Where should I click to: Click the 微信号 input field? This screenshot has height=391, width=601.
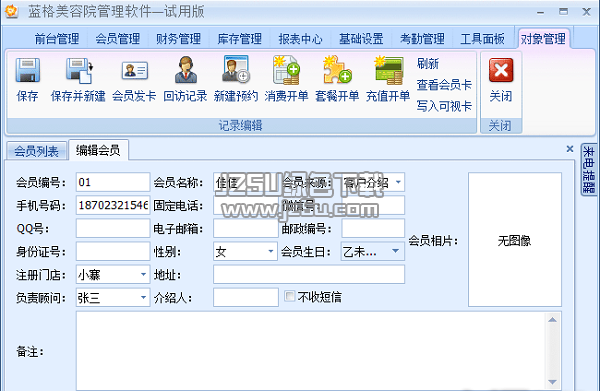[373, 205]
